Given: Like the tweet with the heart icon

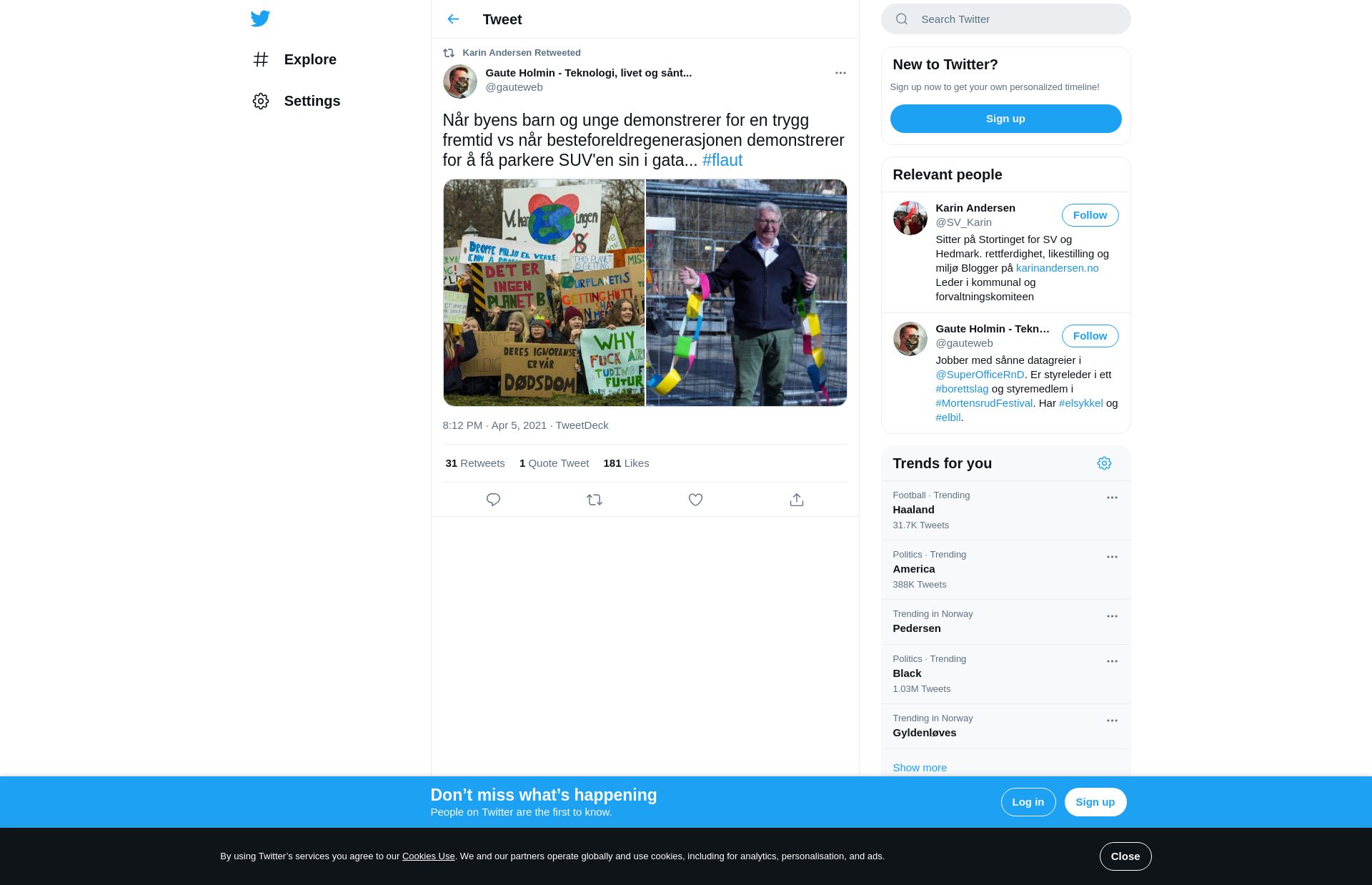Looking at the screenshot, I should (695, 500).
